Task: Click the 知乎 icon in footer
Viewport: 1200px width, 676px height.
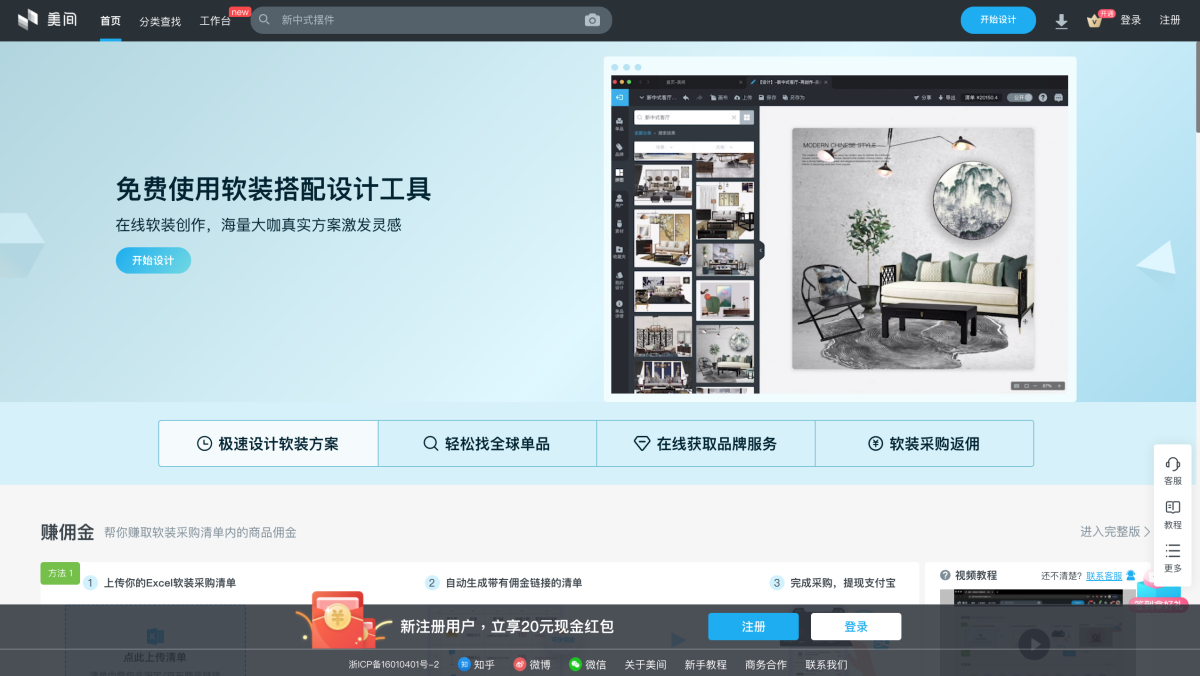Action: [464, 664]
